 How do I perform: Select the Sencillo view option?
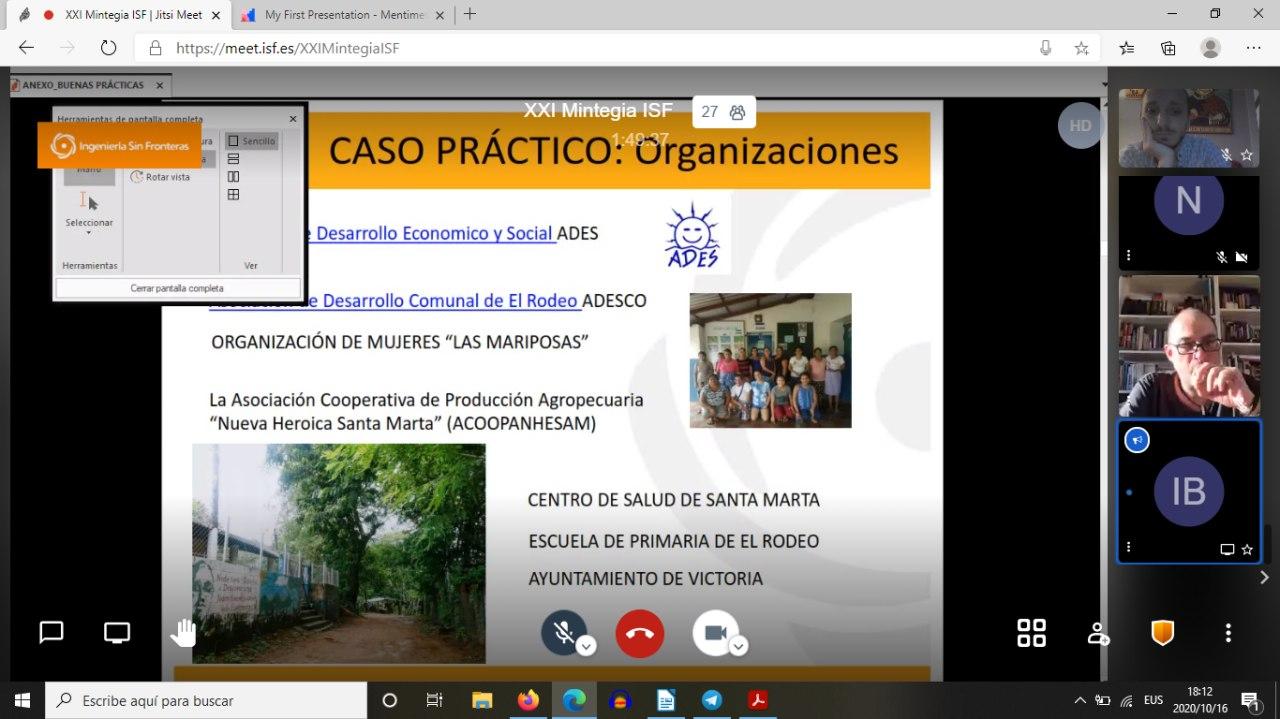click(x=250, y=141)
